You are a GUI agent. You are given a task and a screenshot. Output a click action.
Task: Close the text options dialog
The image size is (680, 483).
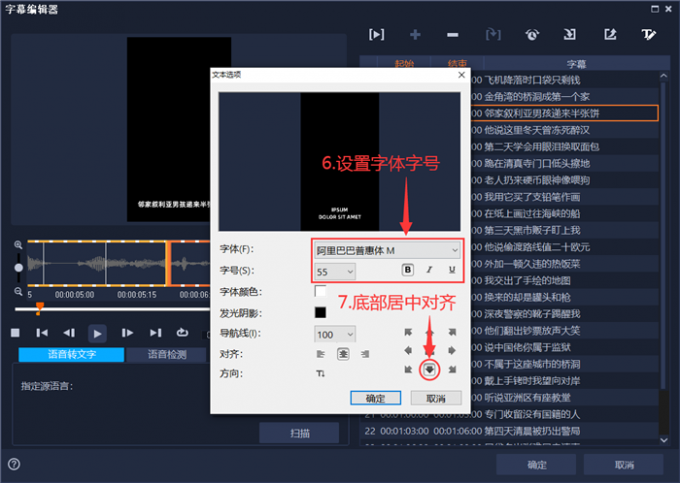(461, 75)
